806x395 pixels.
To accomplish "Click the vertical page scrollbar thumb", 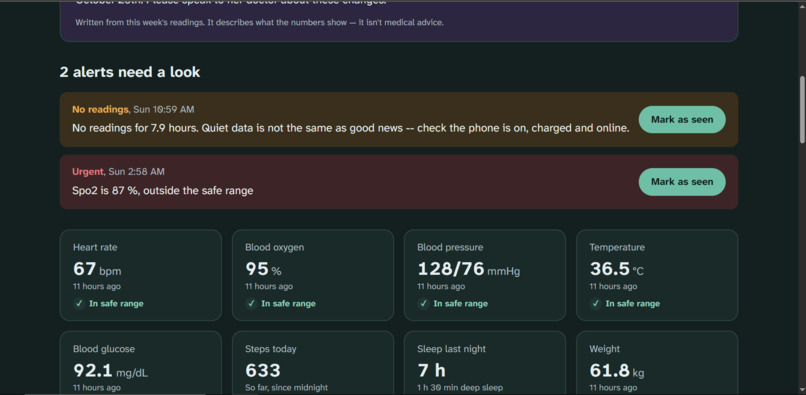I will [802, 110].
